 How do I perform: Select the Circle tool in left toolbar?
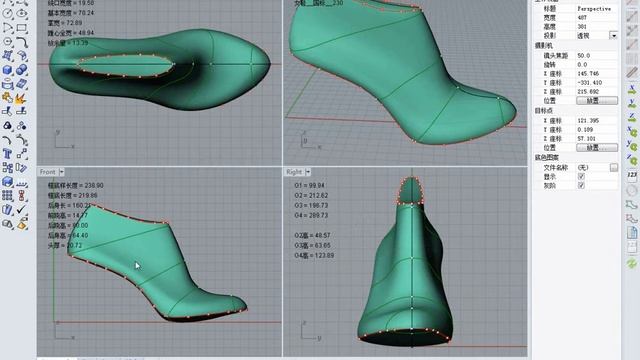(x=7, y=13)
